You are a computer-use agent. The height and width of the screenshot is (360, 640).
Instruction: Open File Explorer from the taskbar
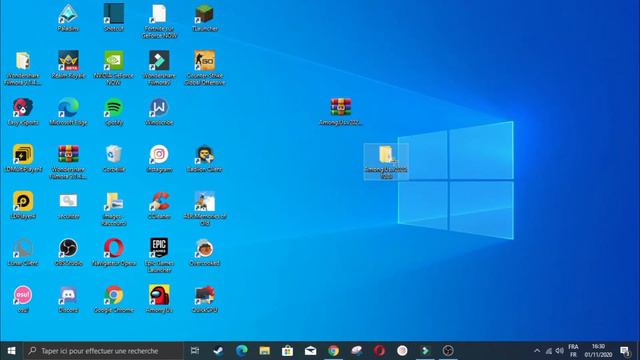(x=264, y=351)
